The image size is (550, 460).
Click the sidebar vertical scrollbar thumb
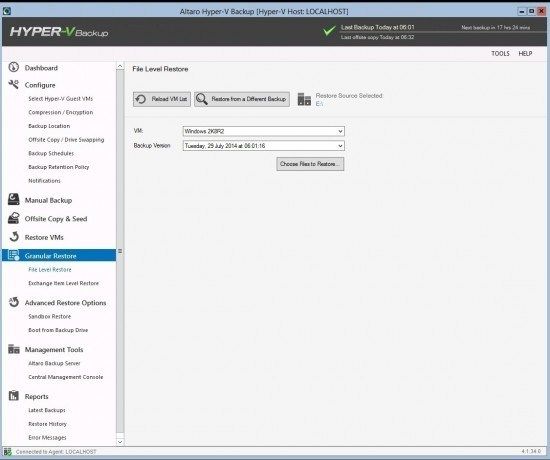point(120,251)
